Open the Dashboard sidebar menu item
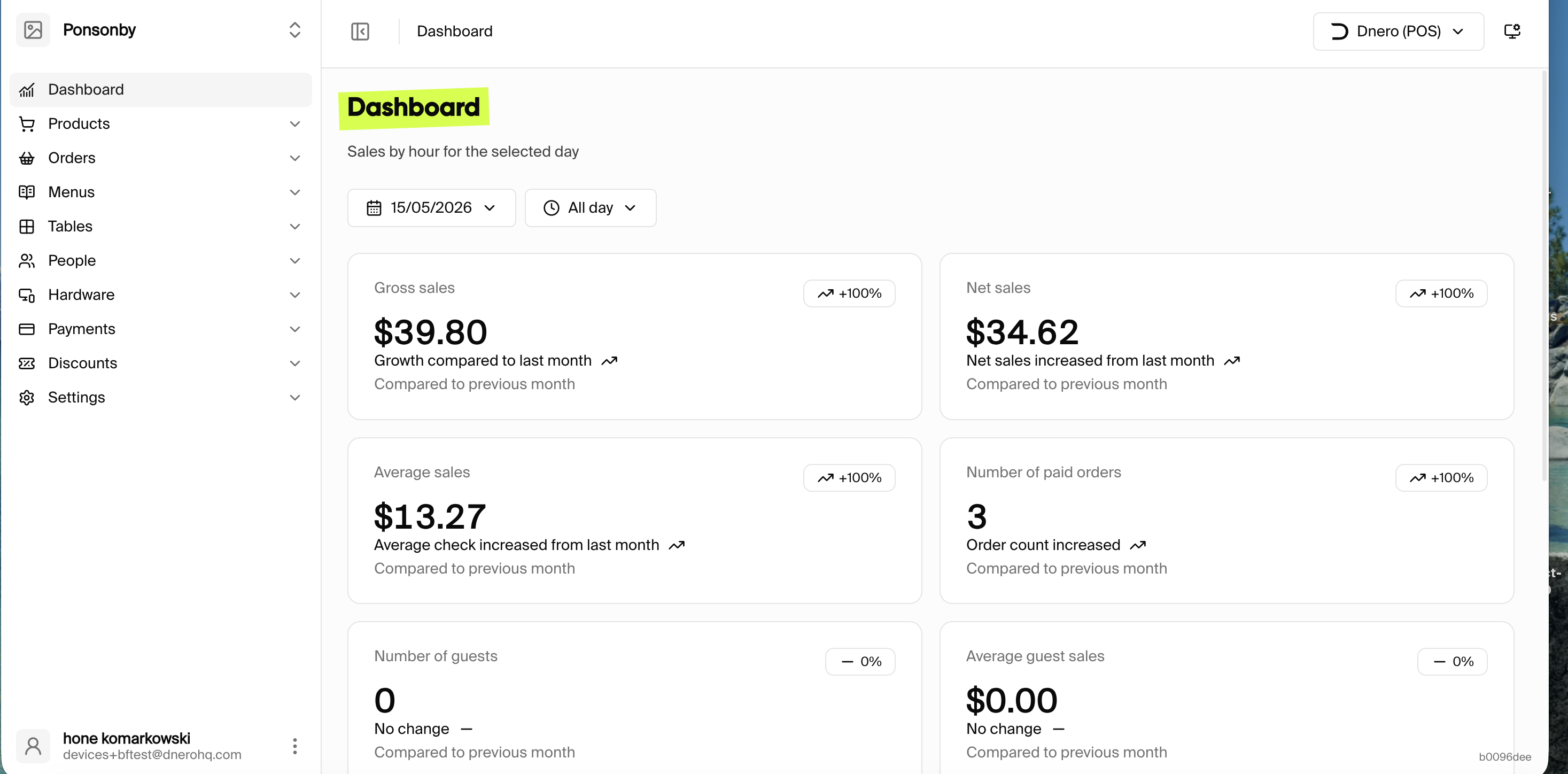This screenshot has height=774, width=1568. click(x=161, y=90)
